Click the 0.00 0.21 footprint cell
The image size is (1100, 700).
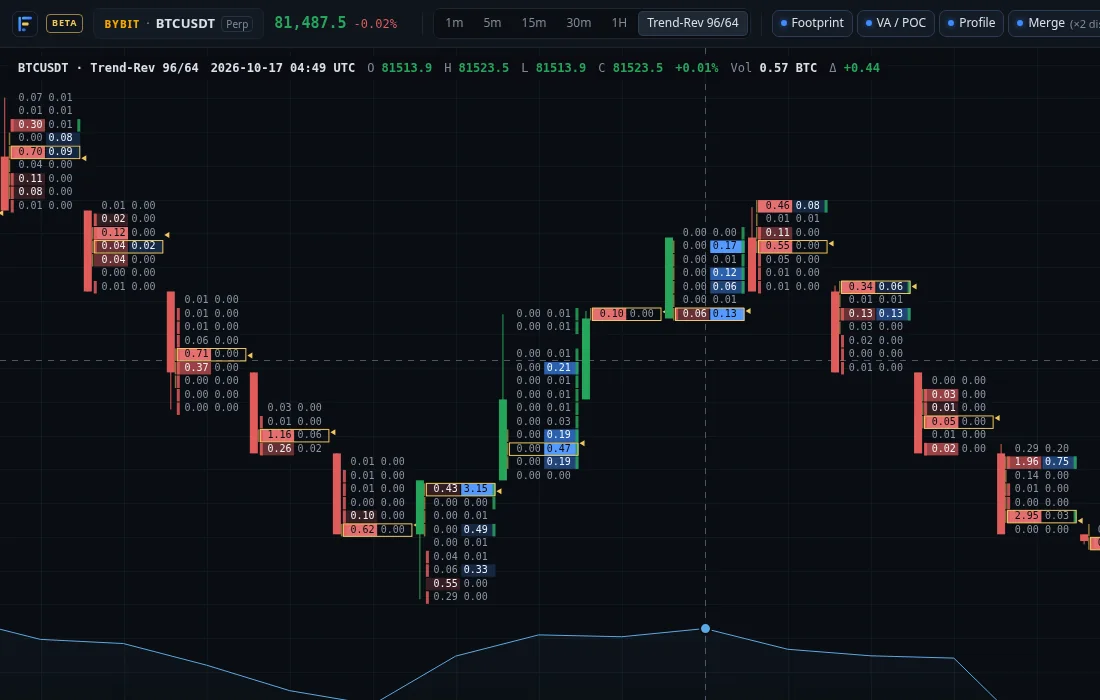pyautogui.click(x=544, y=368)
